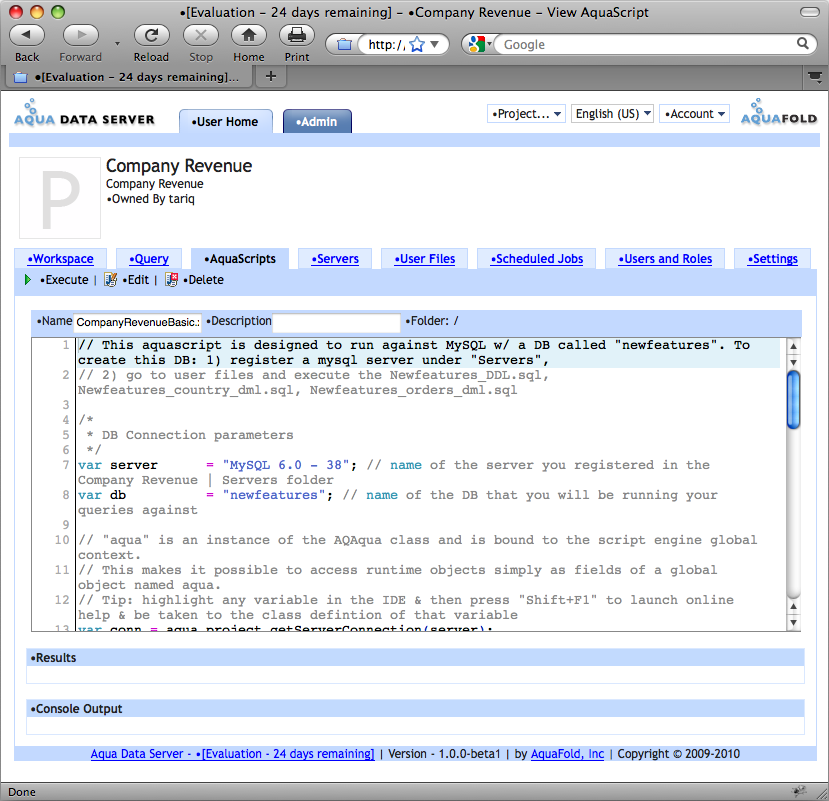The image size is (829, 801).
Task: Open the Servers tab
Action: (x=335, y=259)
